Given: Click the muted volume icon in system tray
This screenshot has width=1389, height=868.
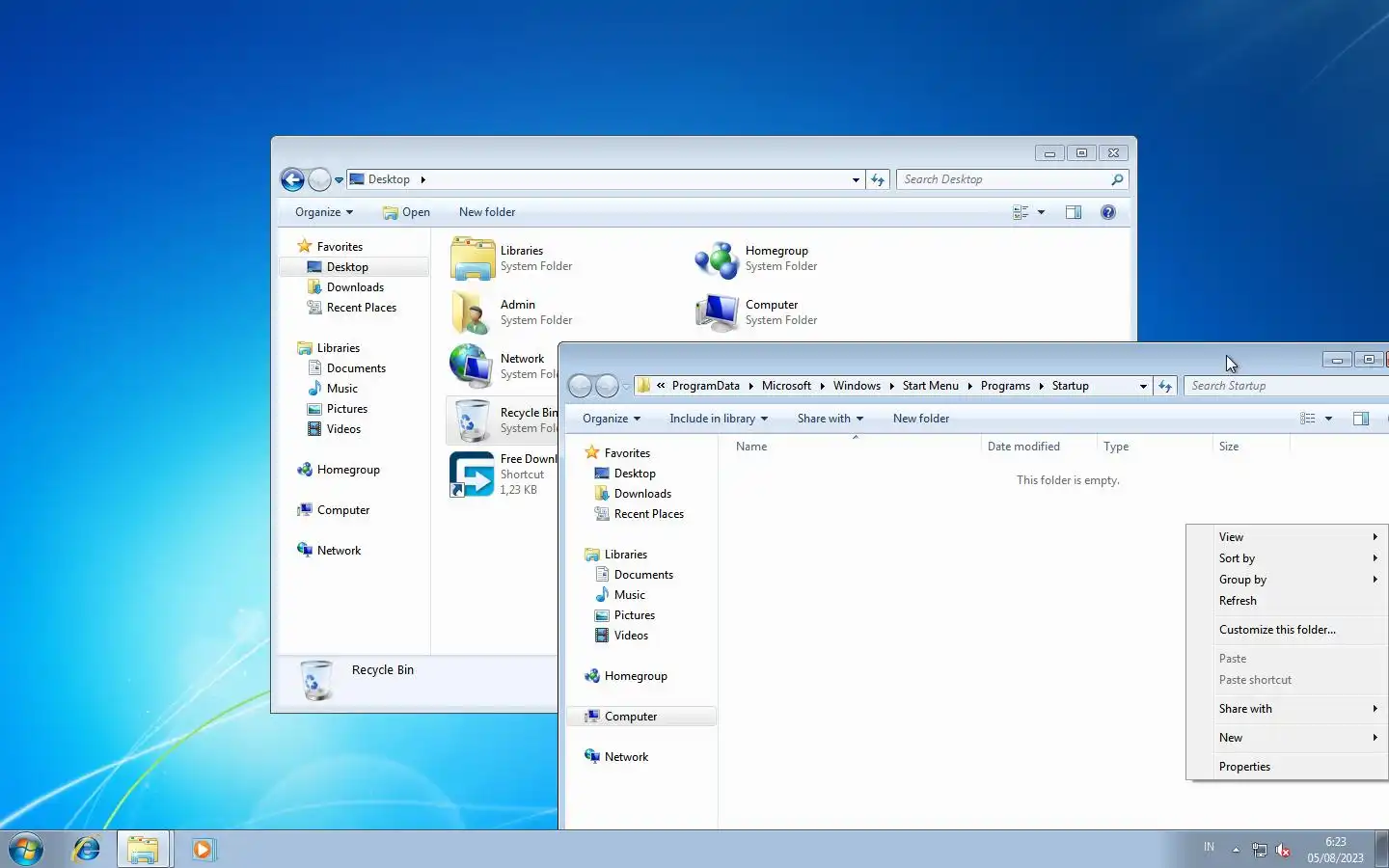Looking at the screenshot, I should (x=1283, y=850).
